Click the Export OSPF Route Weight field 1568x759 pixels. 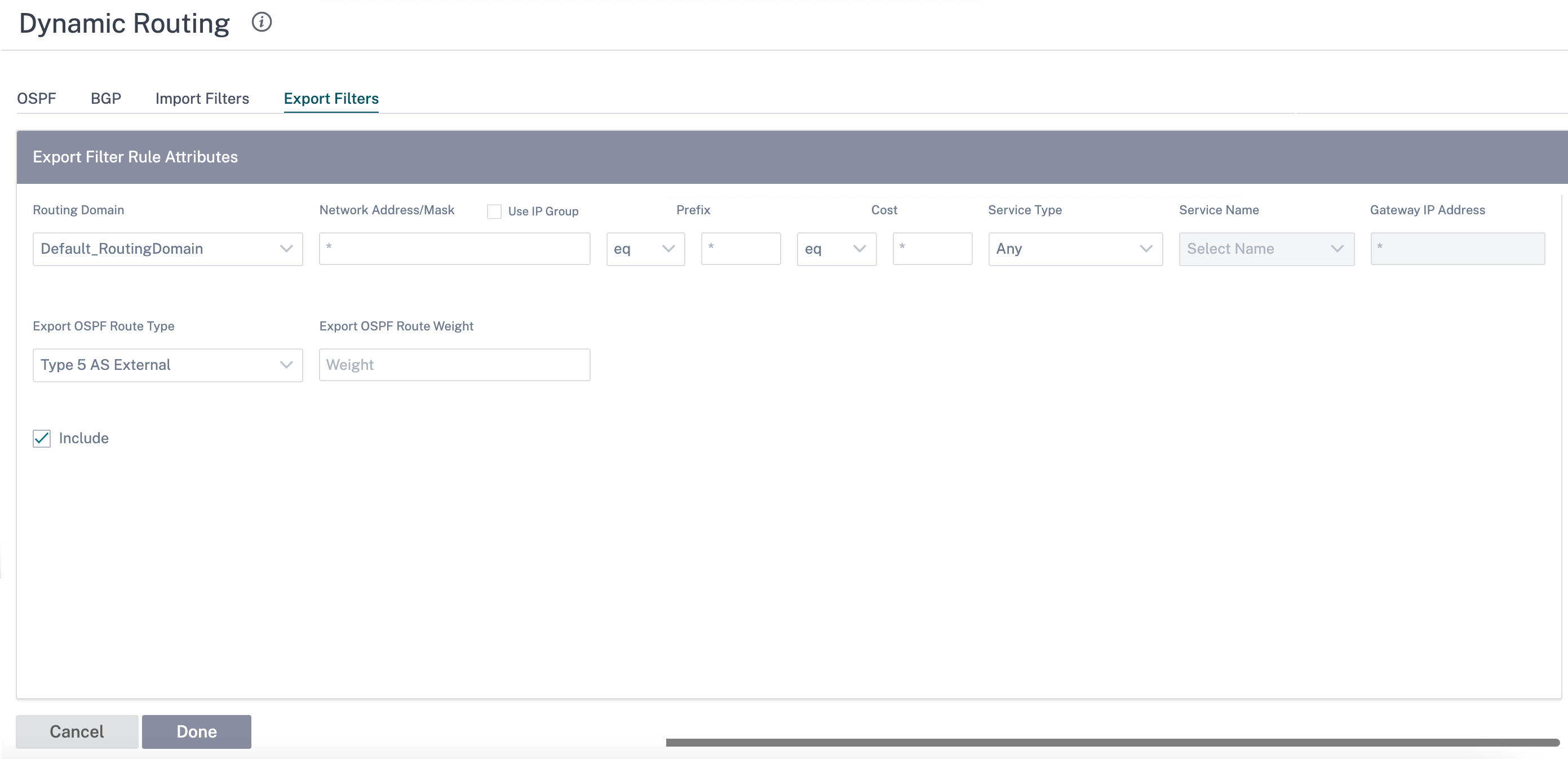(455, 365)
